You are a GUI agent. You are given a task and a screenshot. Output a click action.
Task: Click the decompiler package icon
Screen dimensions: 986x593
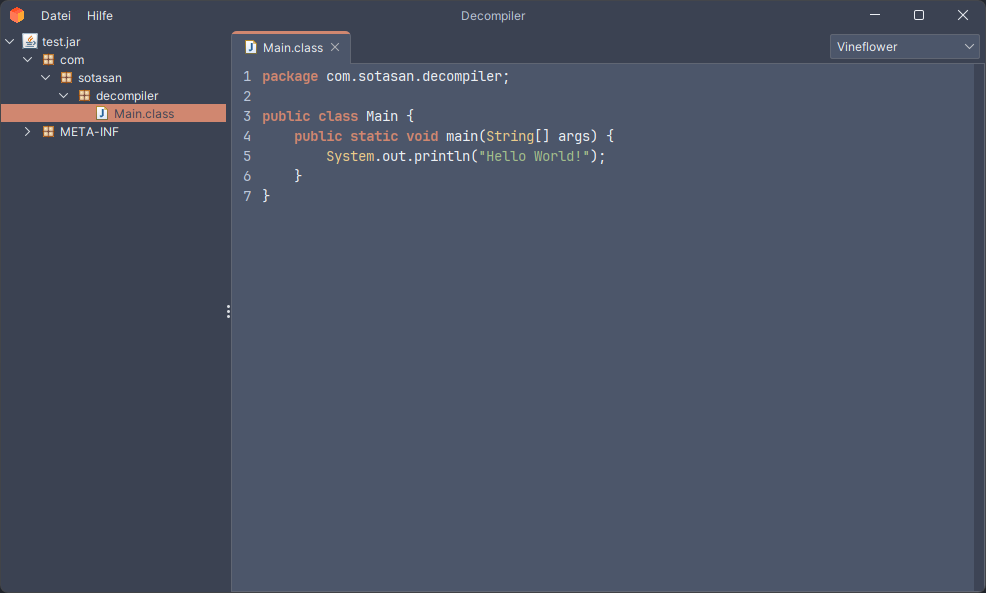click(x=84, y=96)
